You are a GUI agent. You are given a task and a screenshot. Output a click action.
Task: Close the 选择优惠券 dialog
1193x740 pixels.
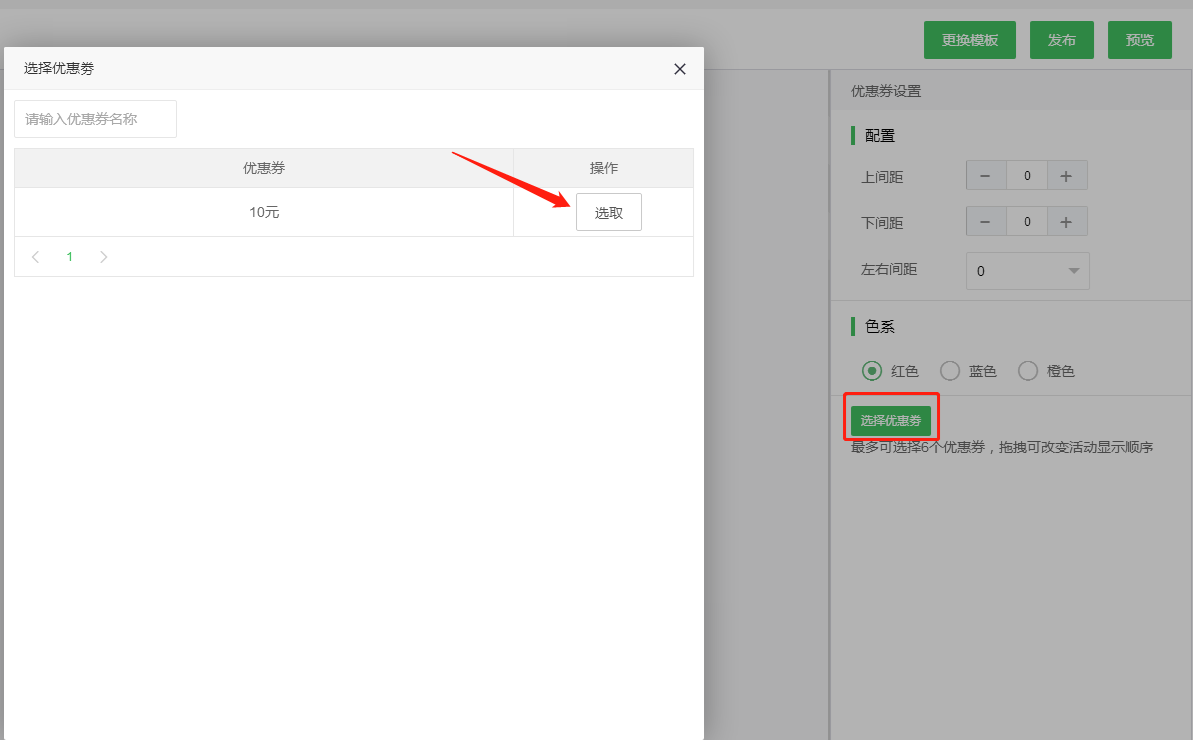coord(679,69)
